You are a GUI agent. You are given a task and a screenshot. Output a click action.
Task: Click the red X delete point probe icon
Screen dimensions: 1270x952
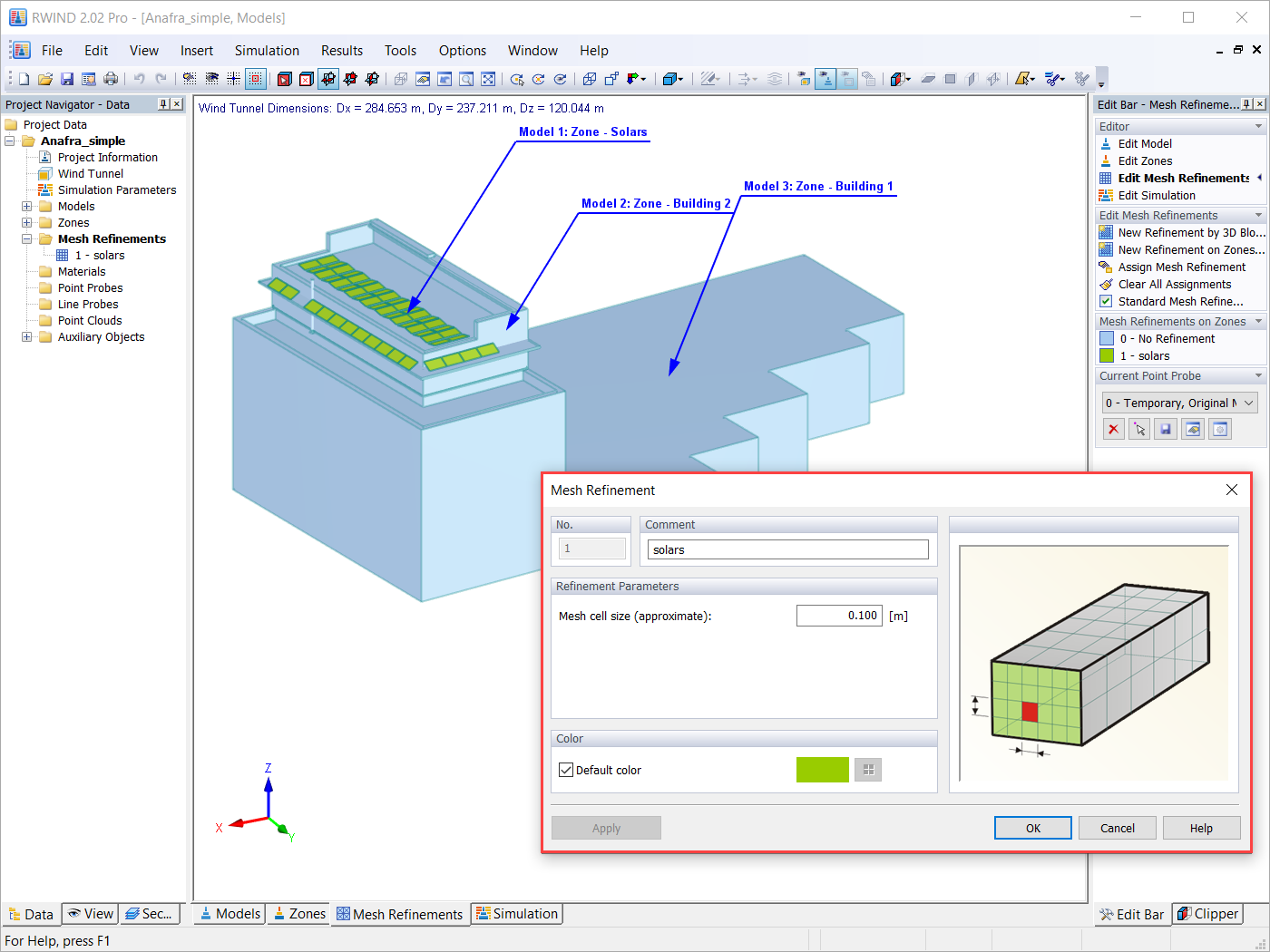pyautogui.click(x=1114, y=429)
